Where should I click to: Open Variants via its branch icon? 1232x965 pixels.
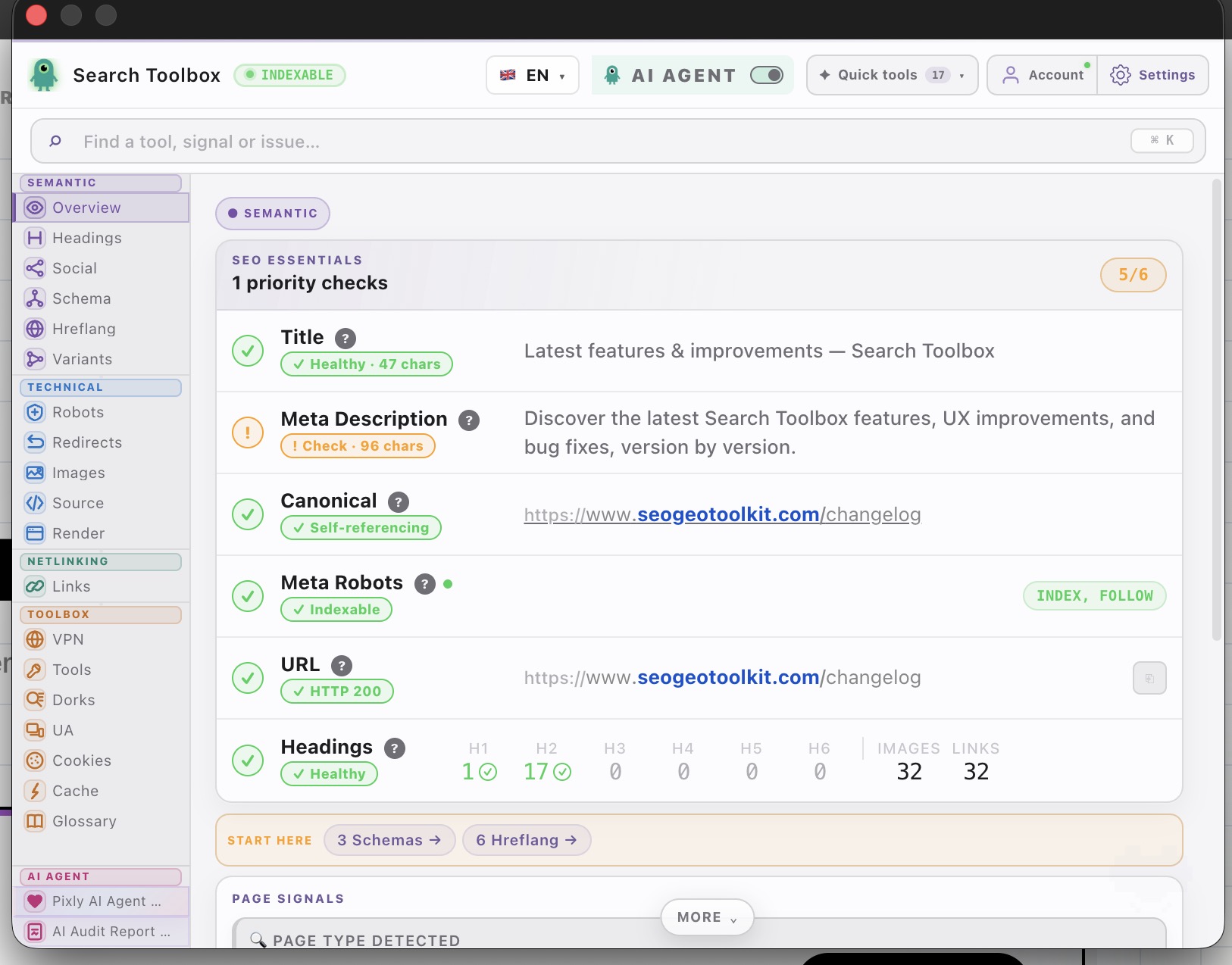(x=35, y=359)
